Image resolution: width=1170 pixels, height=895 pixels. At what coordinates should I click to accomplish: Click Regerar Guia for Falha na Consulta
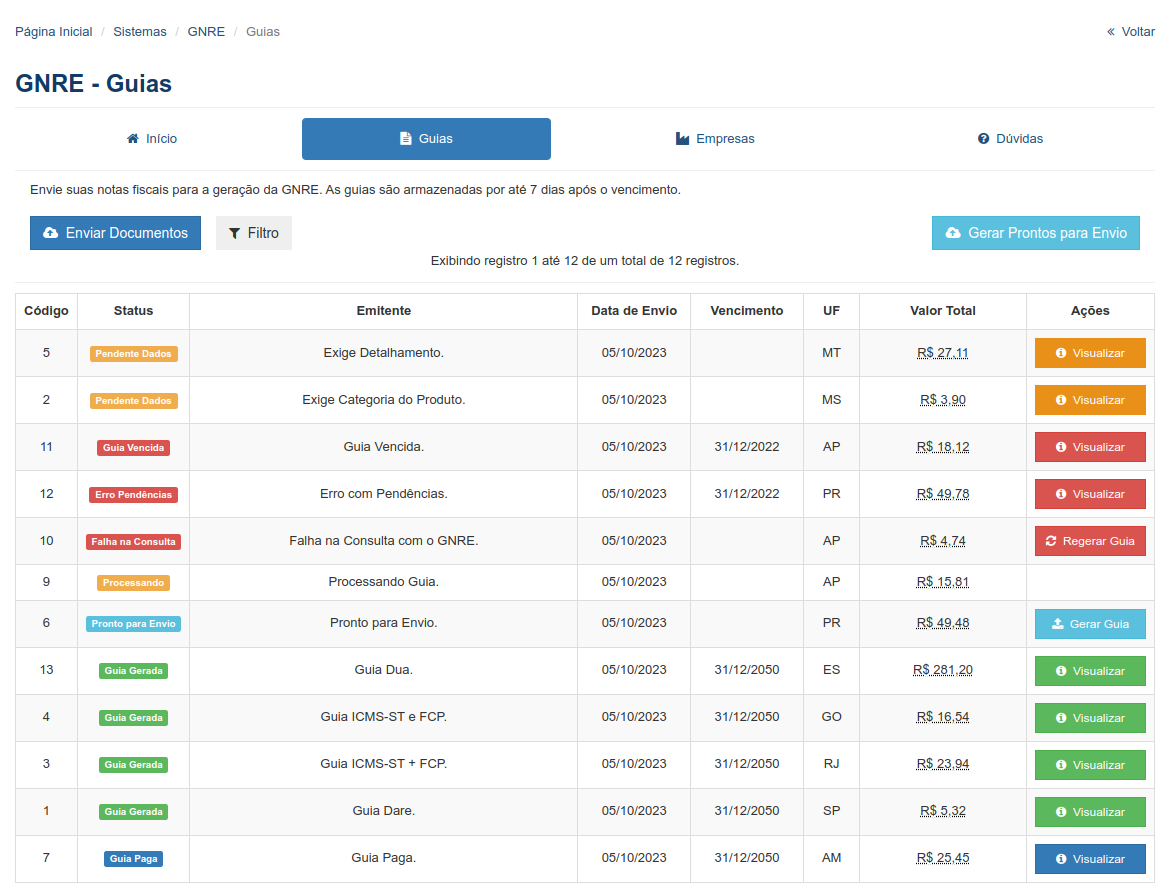1090,541
